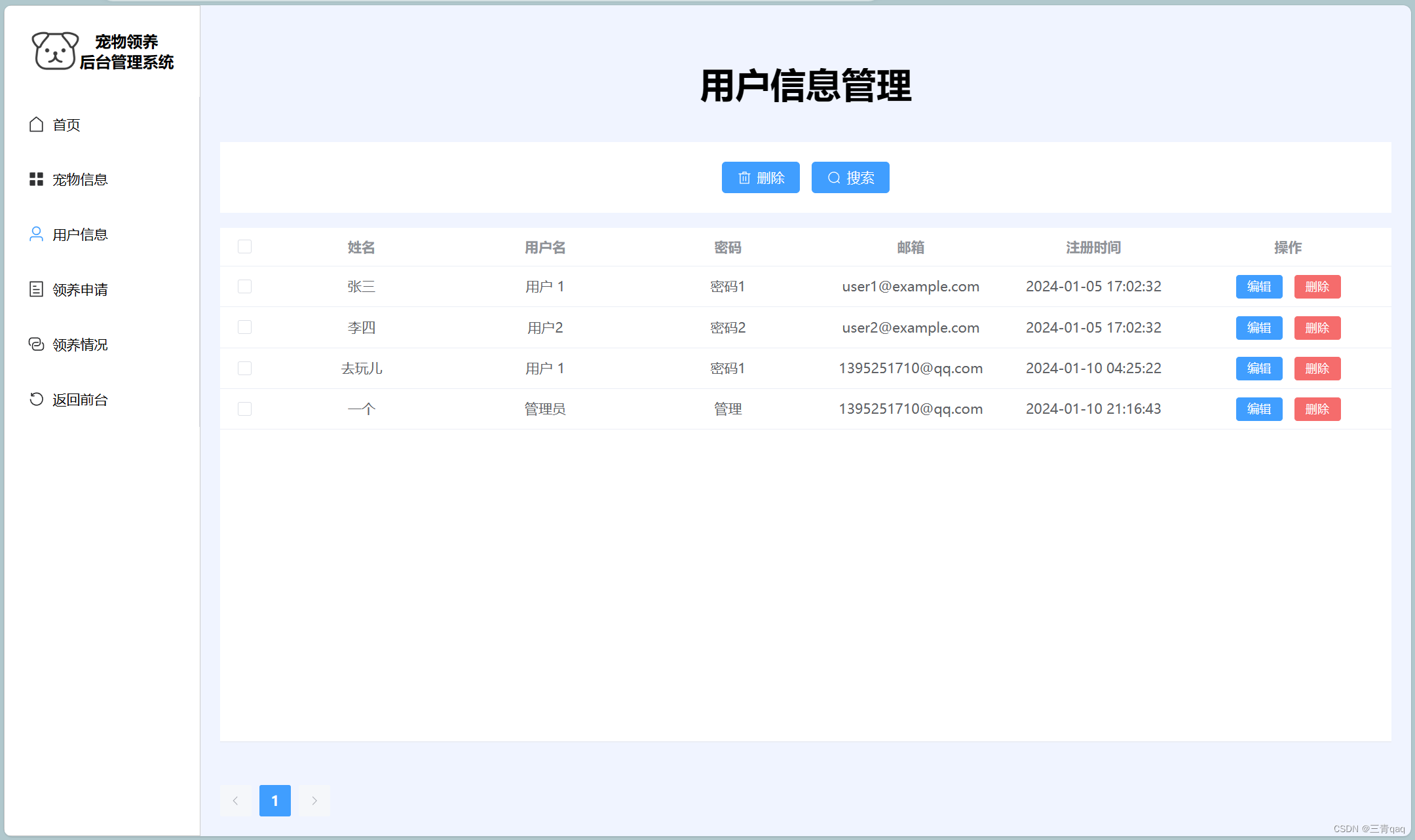Delete the 一个 row using red 删除

1317,409
